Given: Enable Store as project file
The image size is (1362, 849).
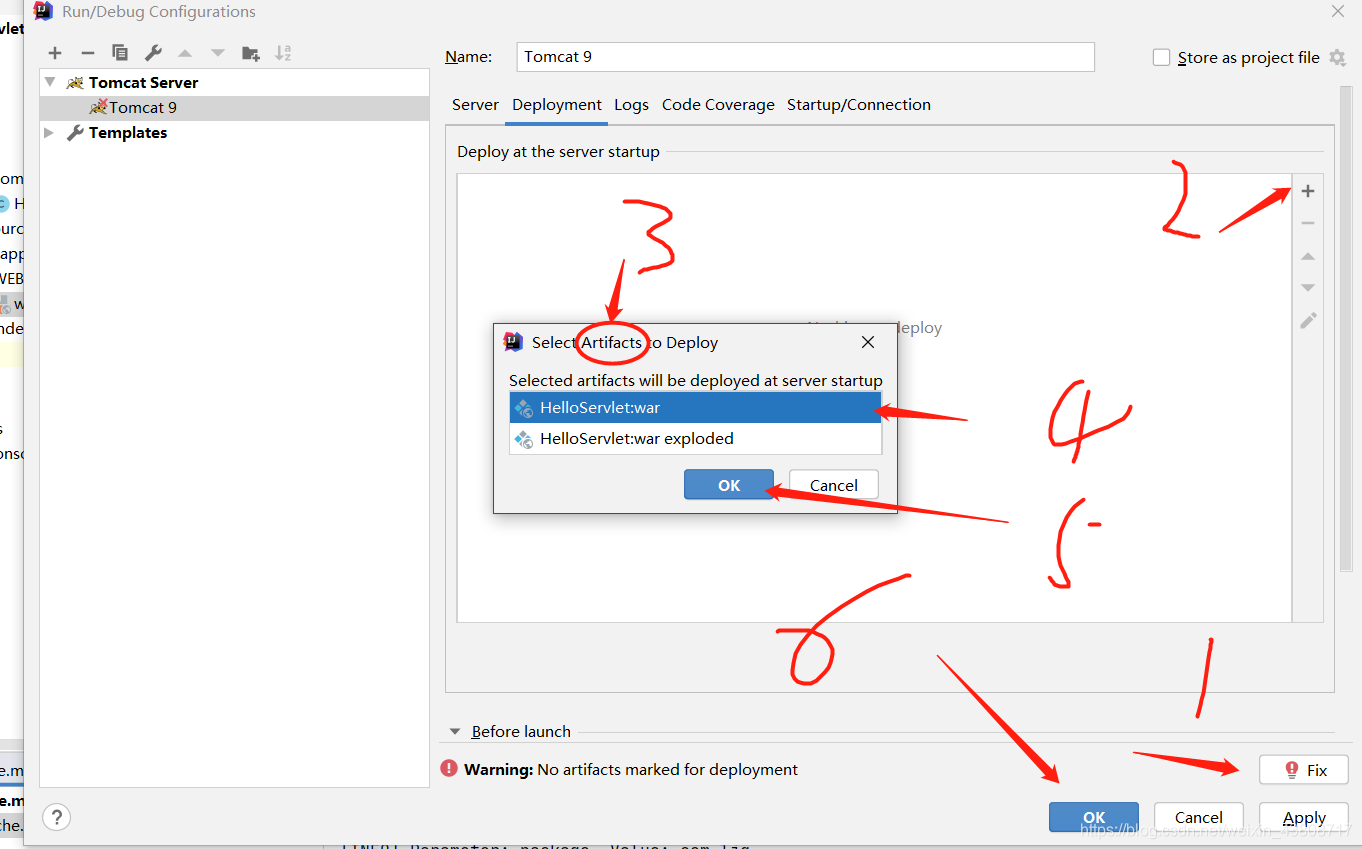Looking at the screenshot, I should point(1161,57).
